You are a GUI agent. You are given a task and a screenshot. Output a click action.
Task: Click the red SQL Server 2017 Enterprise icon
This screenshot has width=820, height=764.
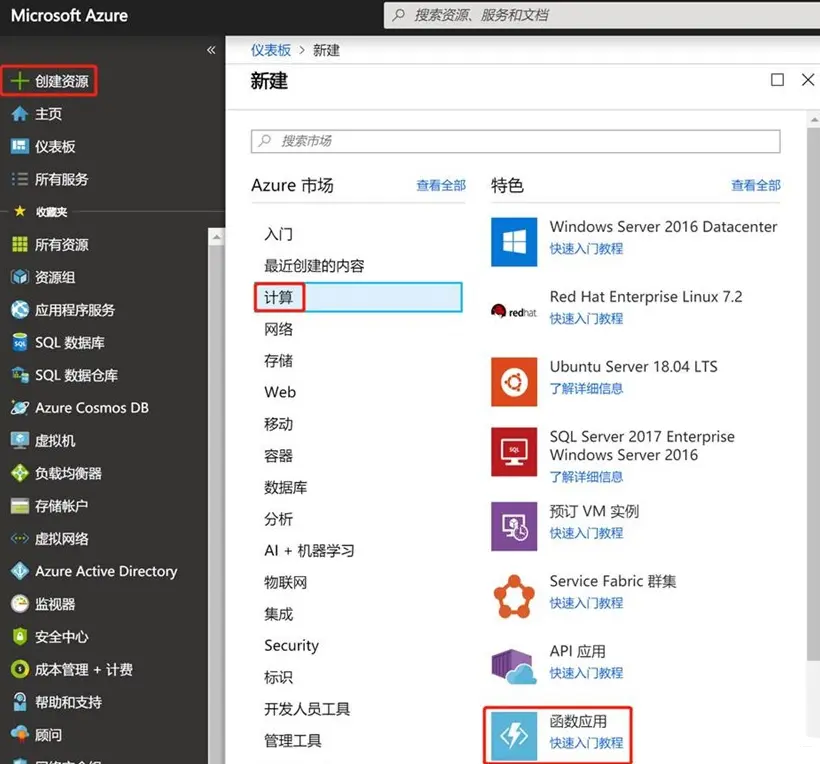point(514,452)
